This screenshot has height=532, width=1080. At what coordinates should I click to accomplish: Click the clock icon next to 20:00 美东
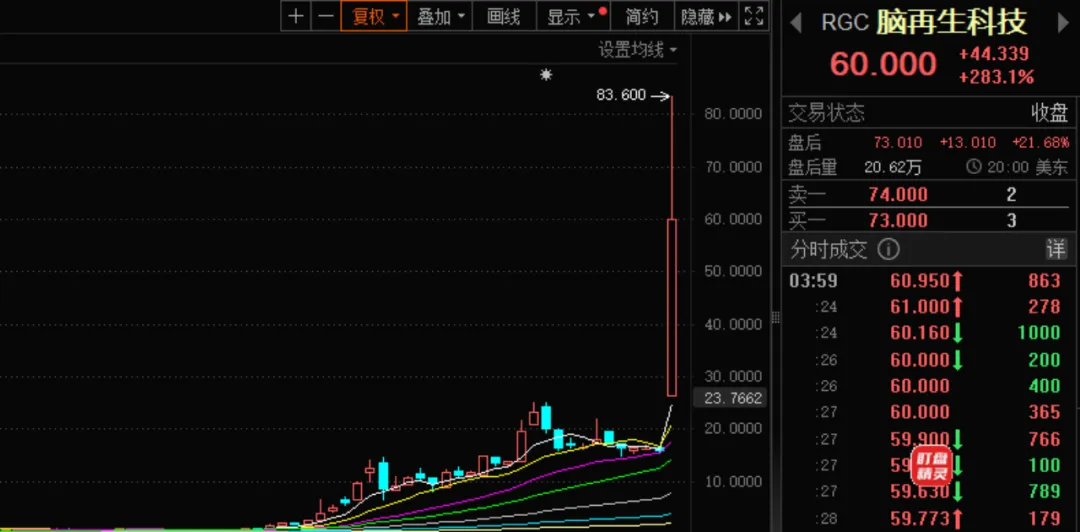click(974, 168)
